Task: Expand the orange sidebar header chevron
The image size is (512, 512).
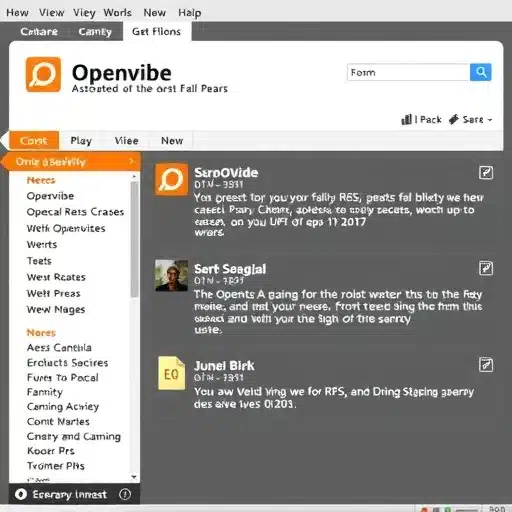Action: 131,161
